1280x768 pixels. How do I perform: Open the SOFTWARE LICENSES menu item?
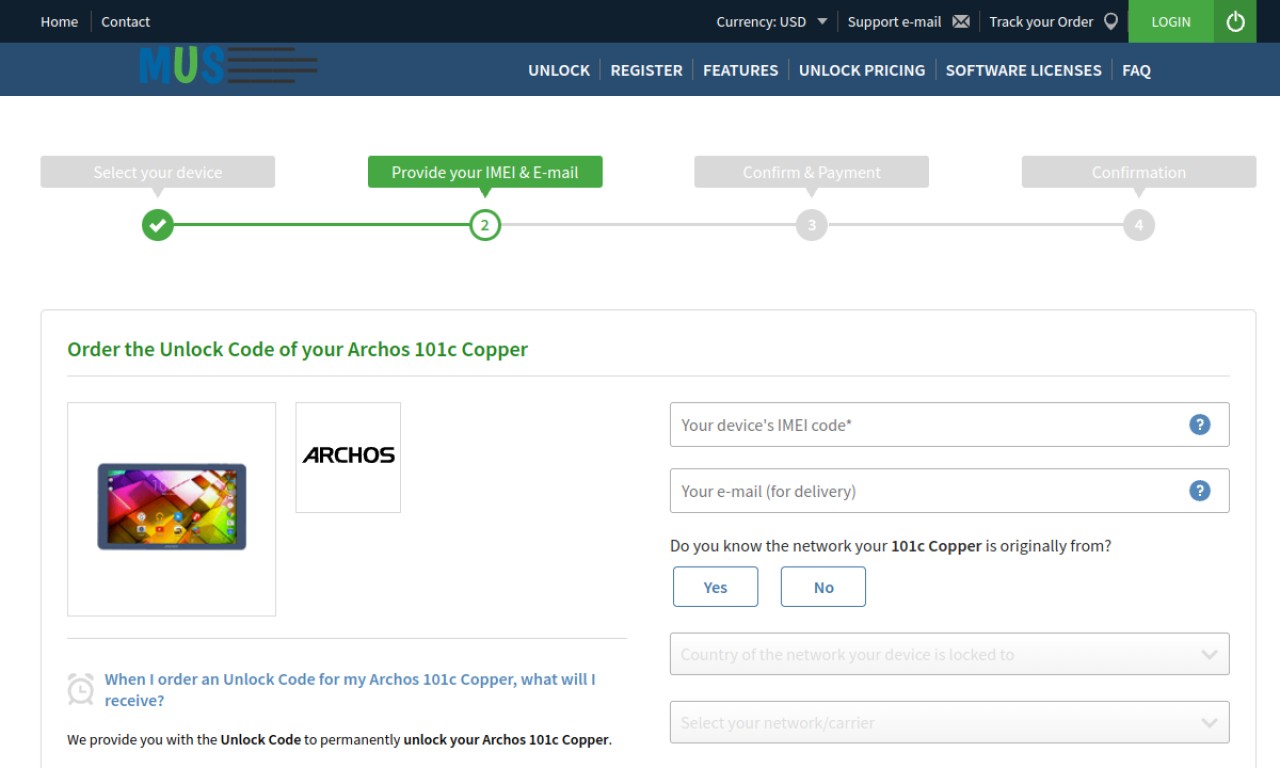pyautogui.click(x=1023, y=70)
